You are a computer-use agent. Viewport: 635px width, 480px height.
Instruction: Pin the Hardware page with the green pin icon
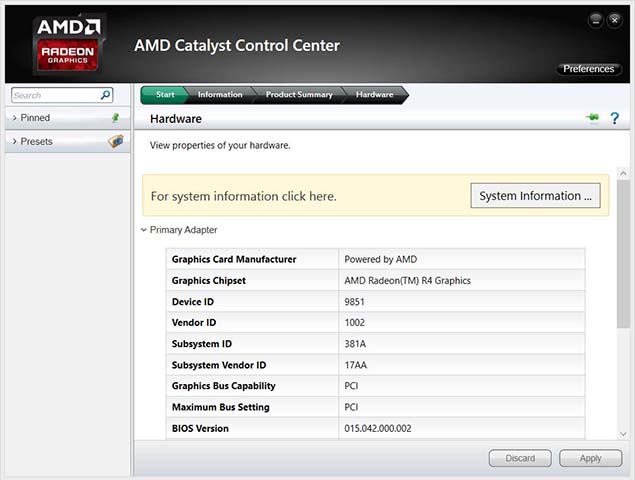click(592, 118)
